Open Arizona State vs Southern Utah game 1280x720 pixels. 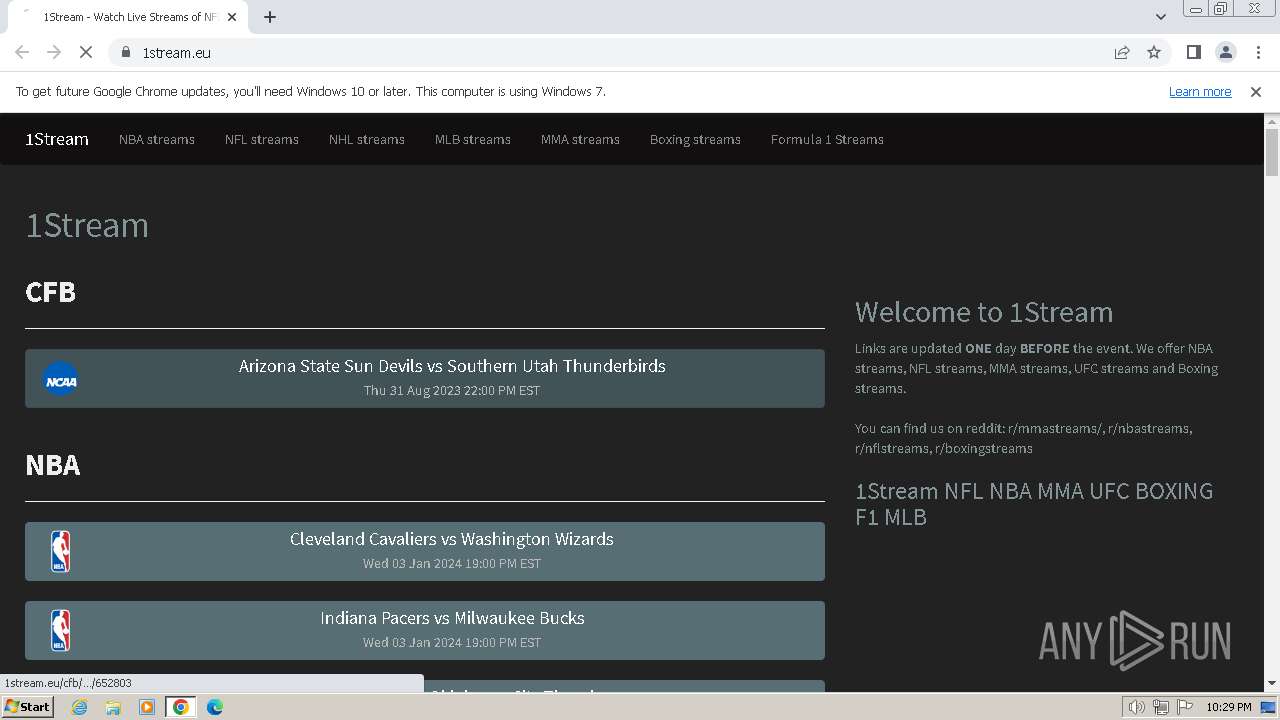425,378
